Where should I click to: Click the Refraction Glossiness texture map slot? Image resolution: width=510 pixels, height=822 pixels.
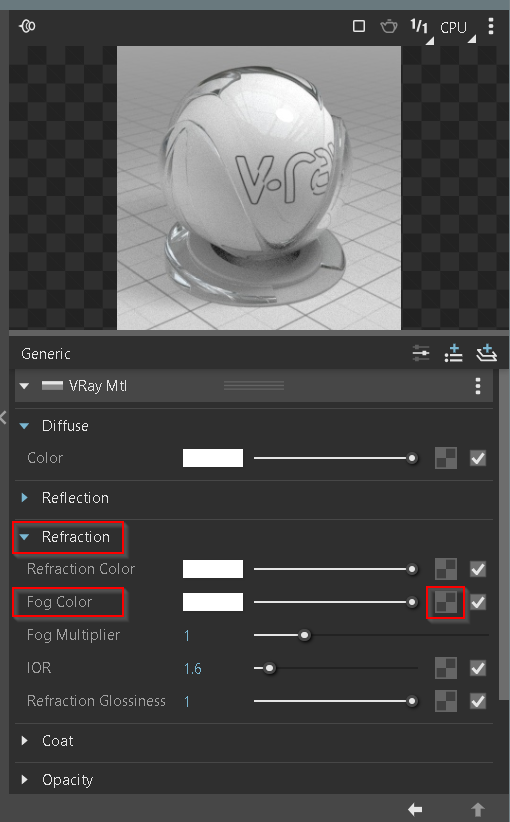click(x=446, y=701)
